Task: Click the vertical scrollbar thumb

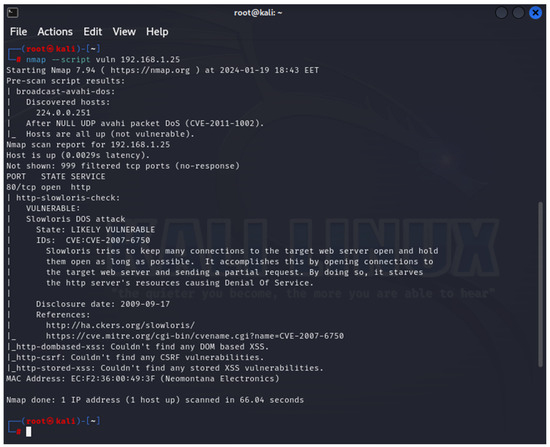Action: tap(541, 285)
